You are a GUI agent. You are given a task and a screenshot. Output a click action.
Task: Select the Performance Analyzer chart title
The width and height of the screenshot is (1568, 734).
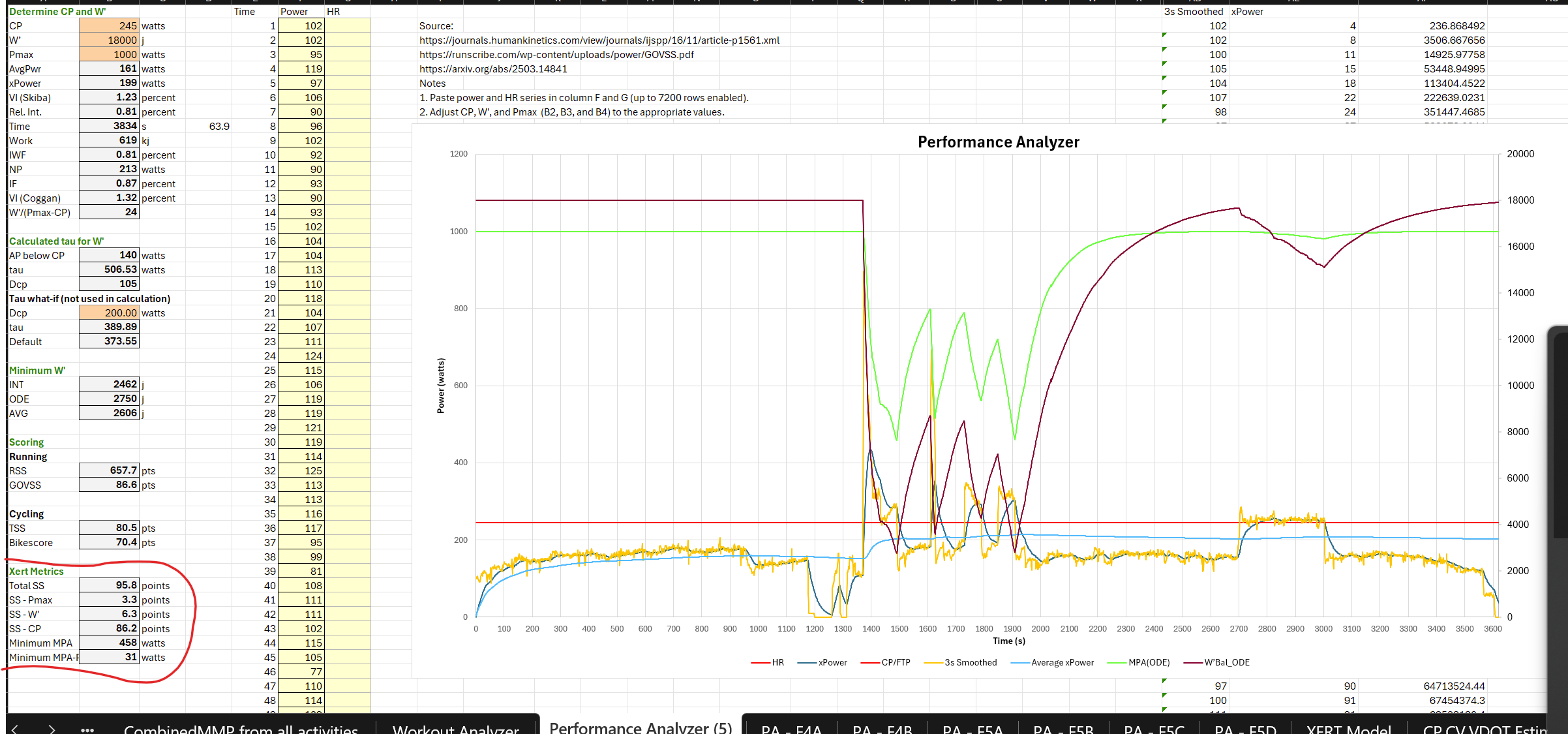[x=998, y=142]
